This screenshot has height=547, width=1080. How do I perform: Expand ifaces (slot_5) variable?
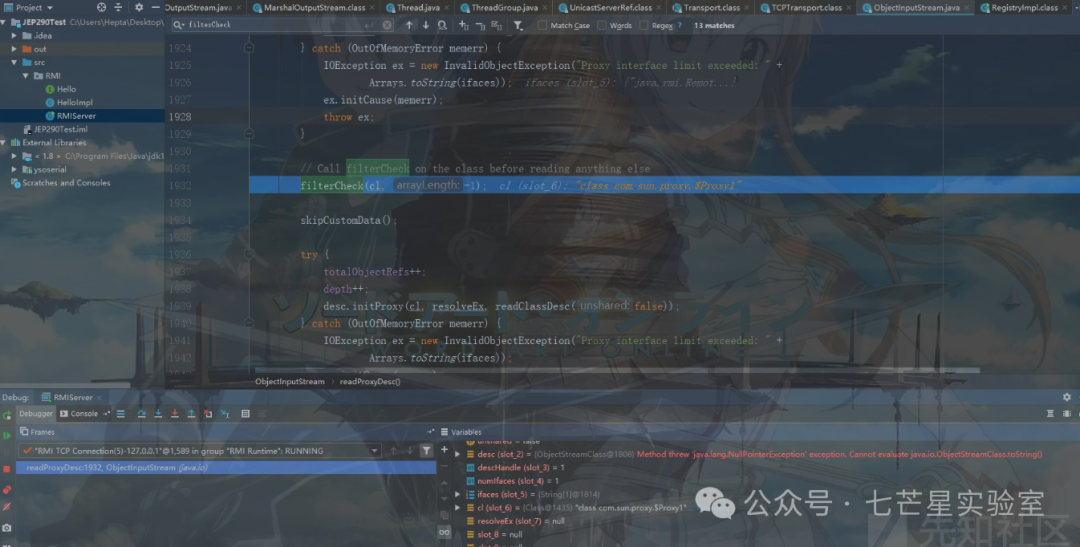[x=457, y=495]
